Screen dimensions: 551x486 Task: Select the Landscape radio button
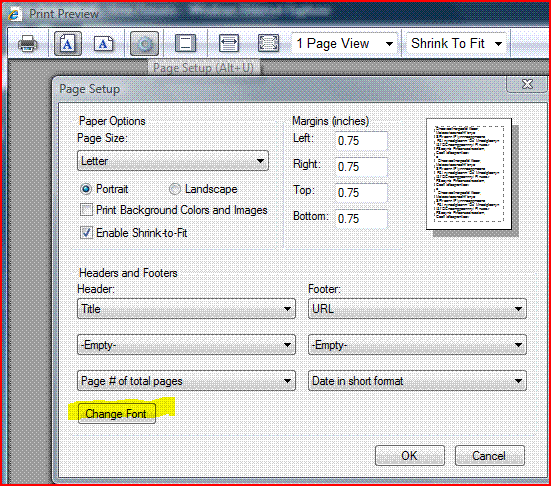(x=175, y=189)
